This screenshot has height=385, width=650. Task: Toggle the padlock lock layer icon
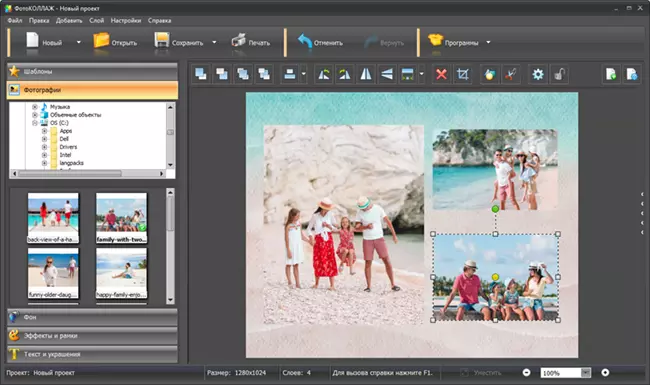tap(559, 74)
